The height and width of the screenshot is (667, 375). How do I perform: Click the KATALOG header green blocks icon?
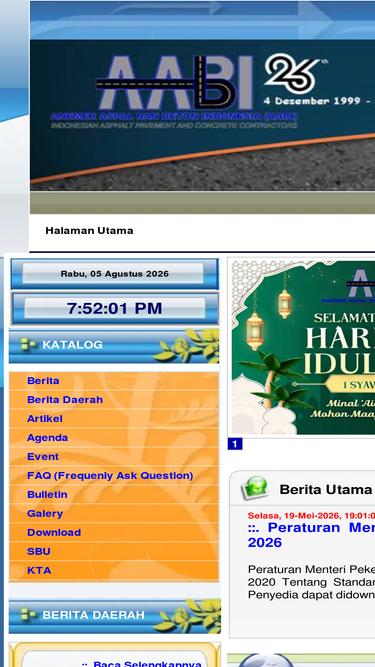coord(28,345)
